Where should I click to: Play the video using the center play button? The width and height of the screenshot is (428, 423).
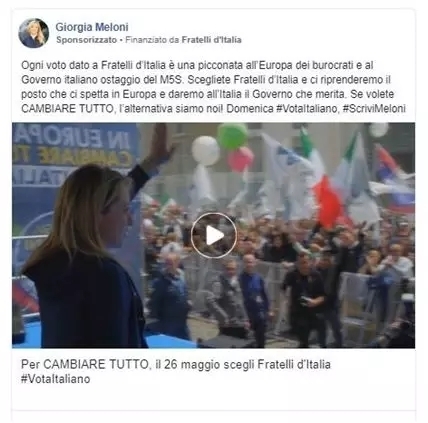pos(214,235)
